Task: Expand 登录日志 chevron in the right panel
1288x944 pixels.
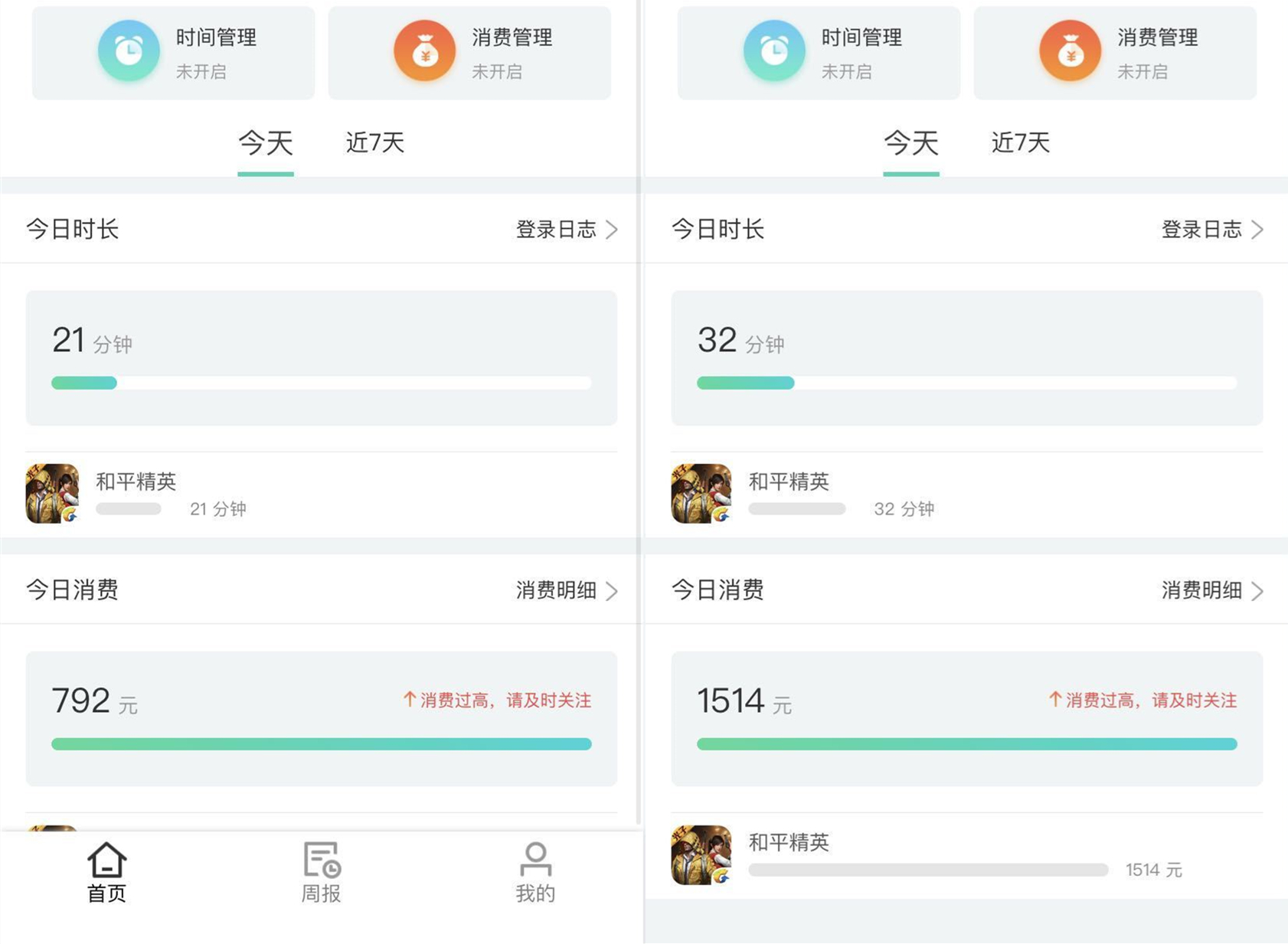Action: 1257,230
